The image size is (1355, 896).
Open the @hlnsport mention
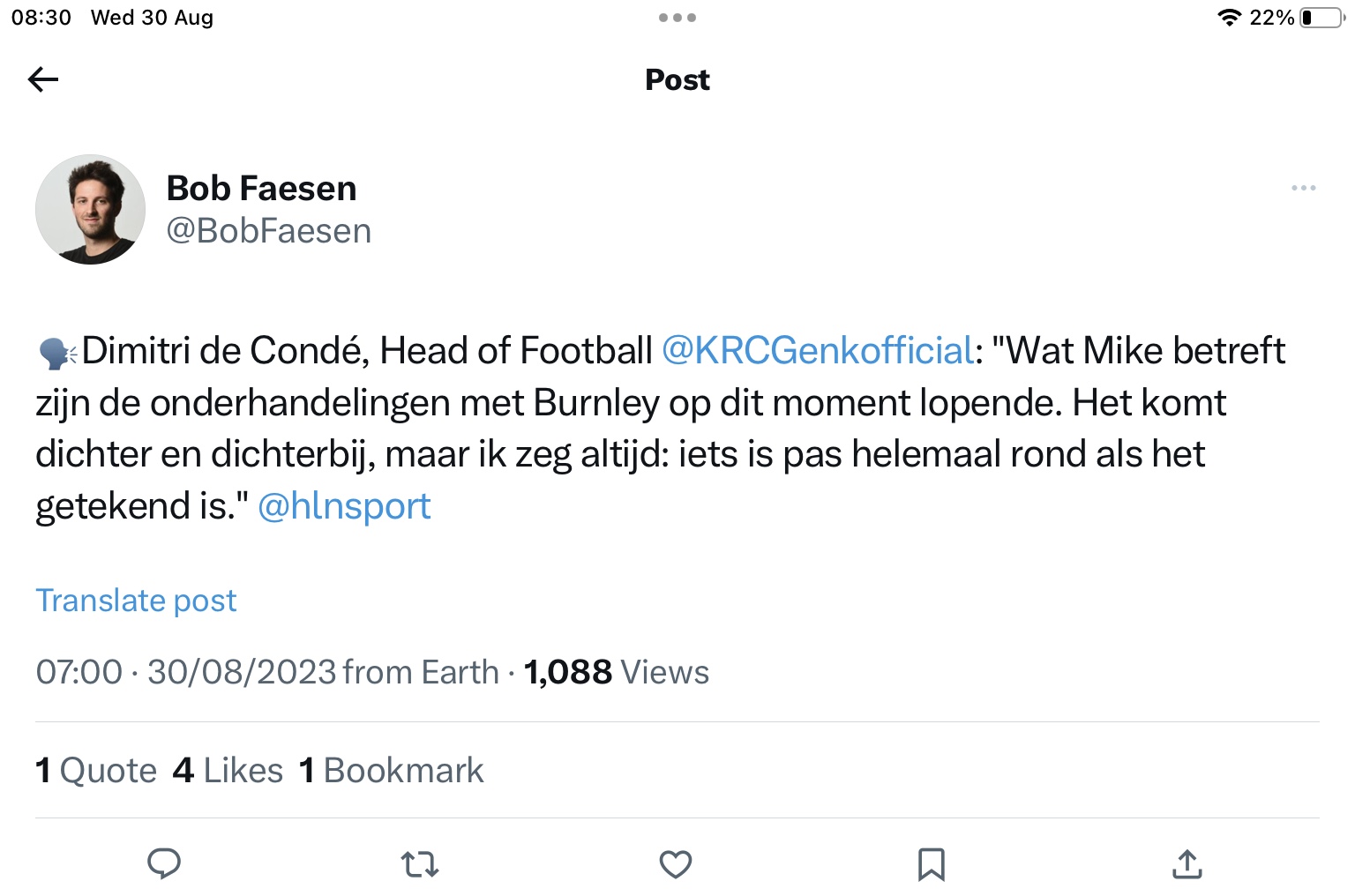pos(344,506)
